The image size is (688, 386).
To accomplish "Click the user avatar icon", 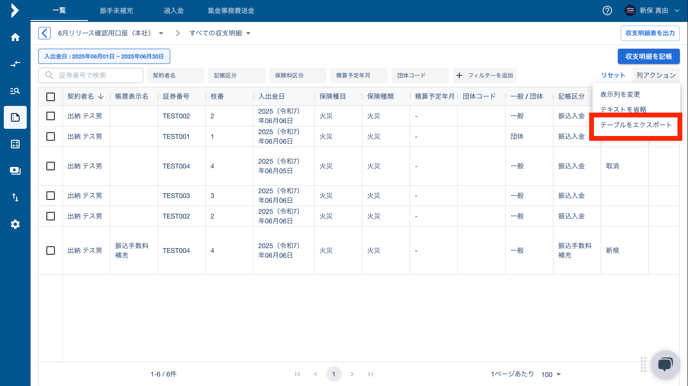I will 630,11.
